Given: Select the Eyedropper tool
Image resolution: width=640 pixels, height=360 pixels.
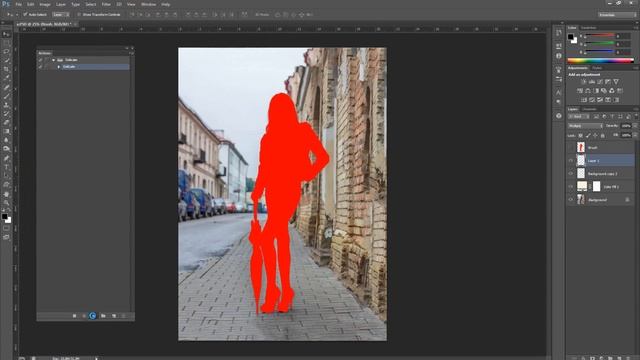Looking at the screenshot, I should [6, 78].
